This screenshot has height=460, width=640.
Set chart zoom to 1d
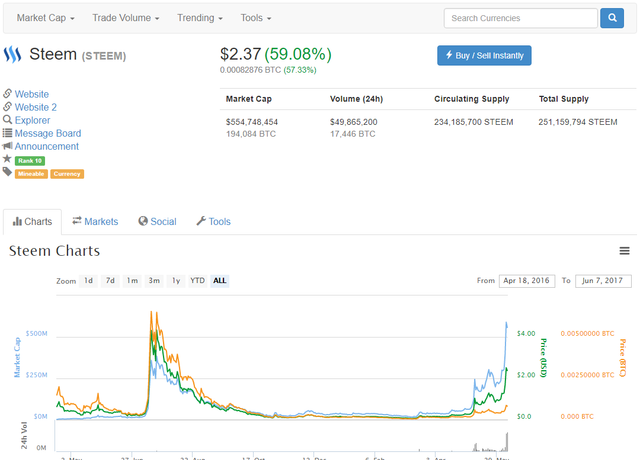[89, 280]
